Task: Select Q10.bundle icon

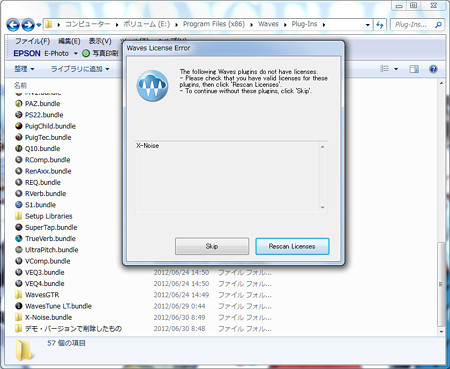Action: coord(19,148)
